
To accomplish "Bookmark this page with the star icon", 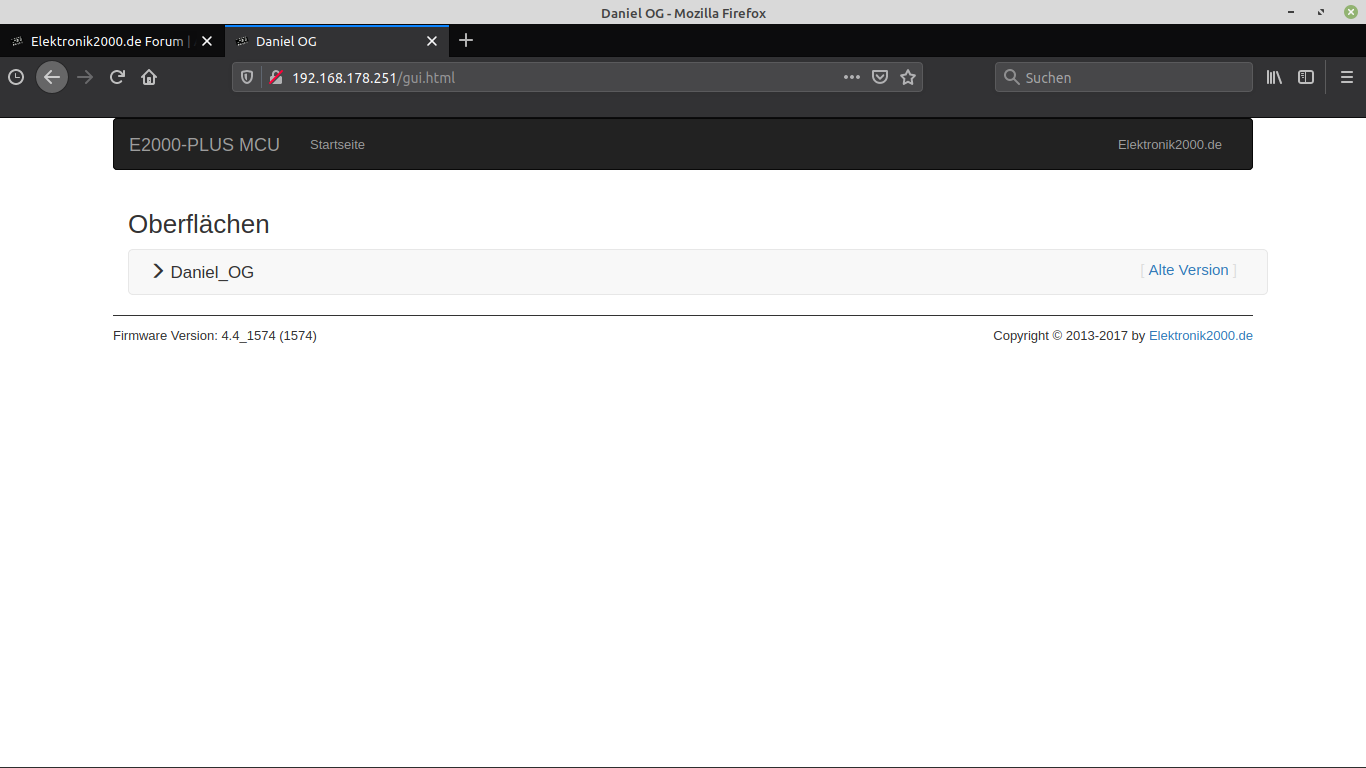I will click(908, 77).
